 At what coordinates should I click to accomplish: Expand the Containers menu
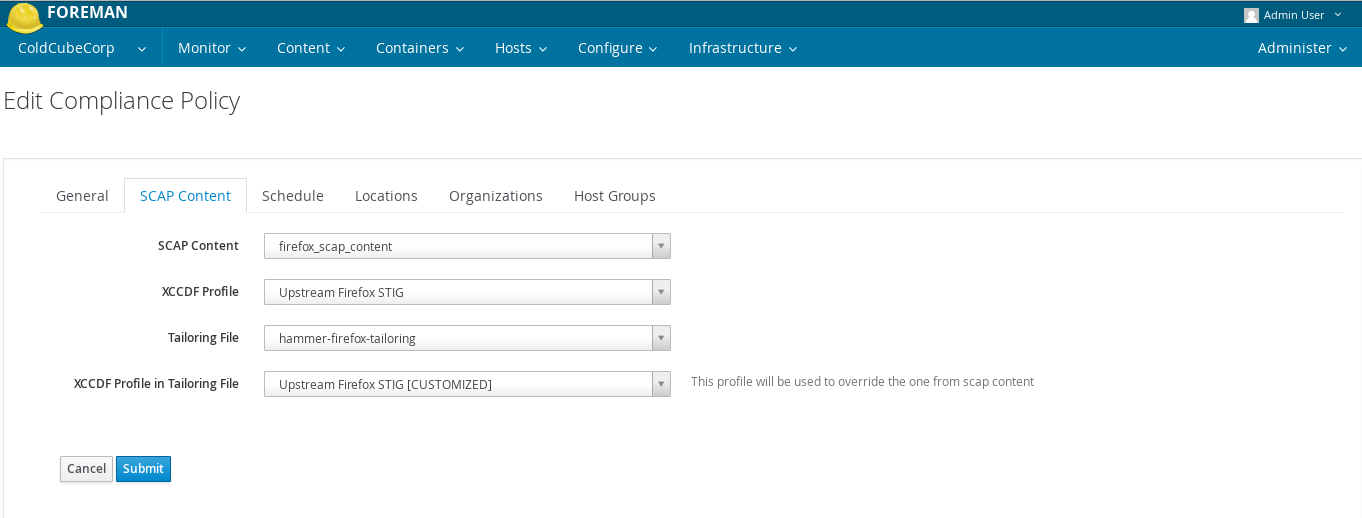(x=420, y=48)
